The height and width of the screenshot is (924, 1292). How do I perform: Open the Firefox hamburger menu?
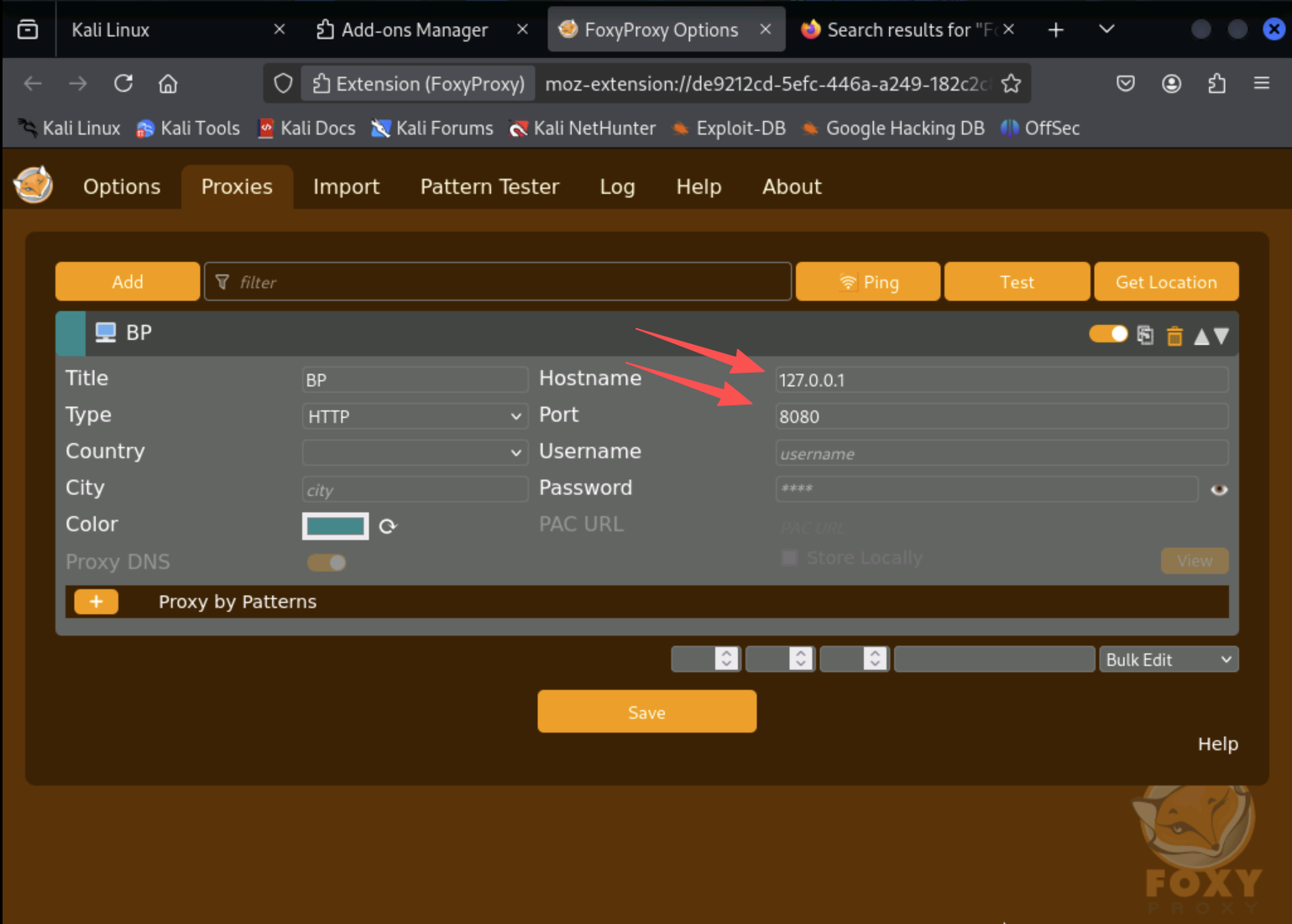[x=1261, y=83]
